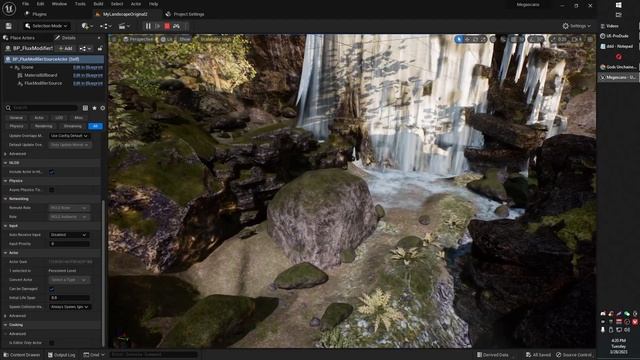Open Auto Receive Input dropdown
The width and height of the screenshot is (640, 360).
coord(69,235)
